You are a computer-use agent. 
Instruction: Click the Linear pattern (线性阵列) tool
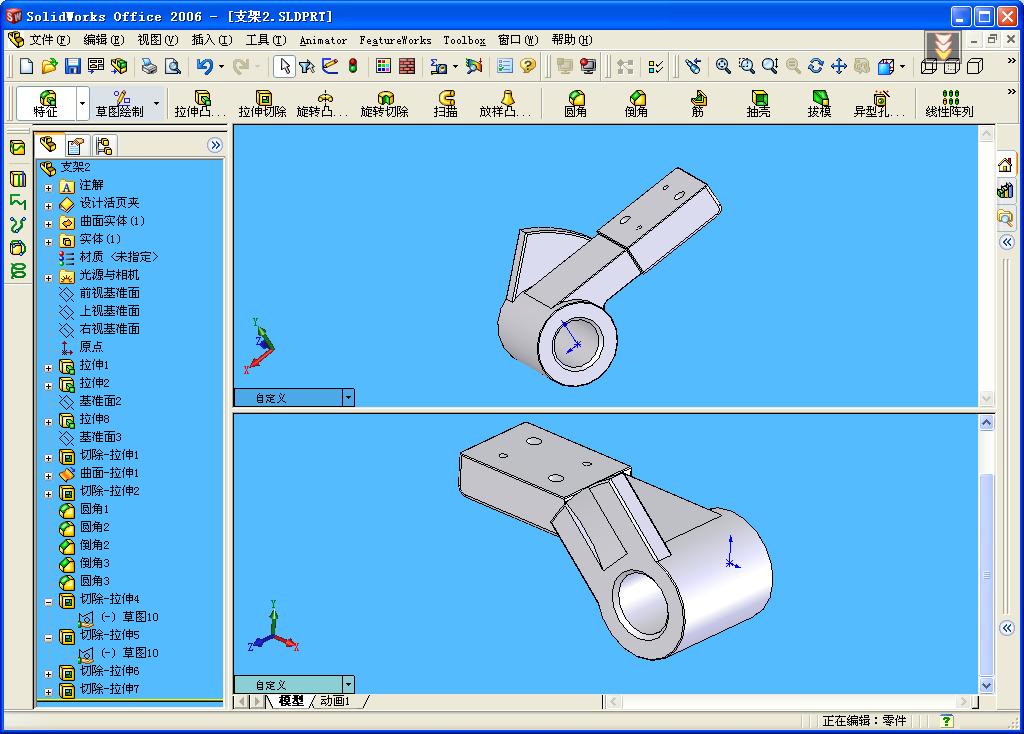coord(950,104)
